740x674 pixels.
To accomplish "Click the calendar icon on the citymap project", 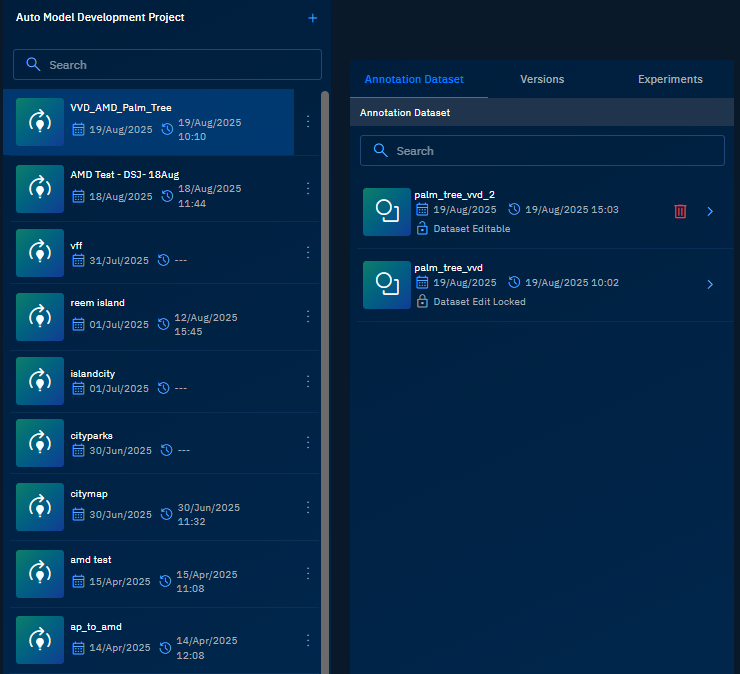I will pyautogui.click(x=79, y=514).
